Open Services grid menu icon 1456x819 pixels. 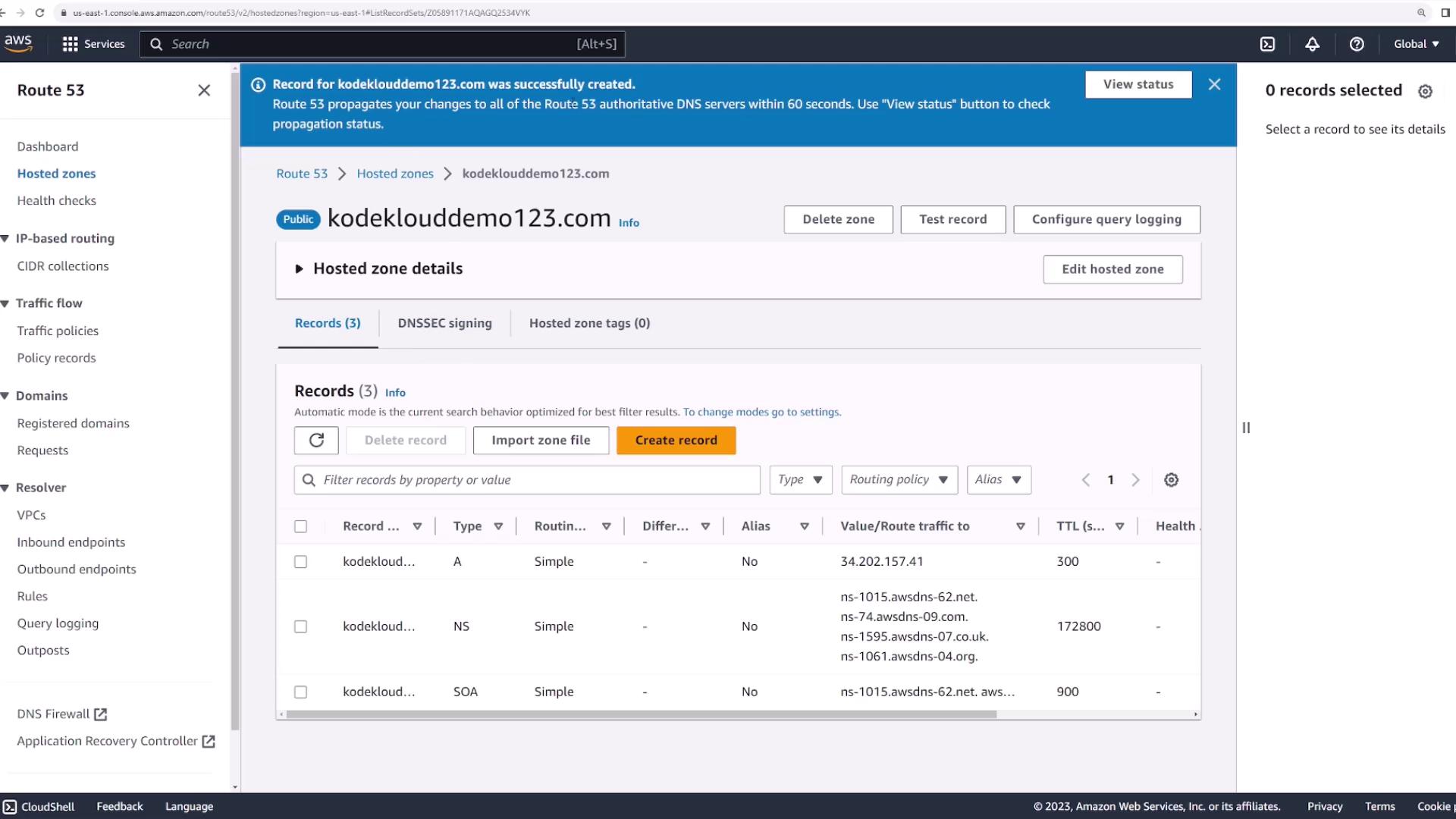pos(71,44)
